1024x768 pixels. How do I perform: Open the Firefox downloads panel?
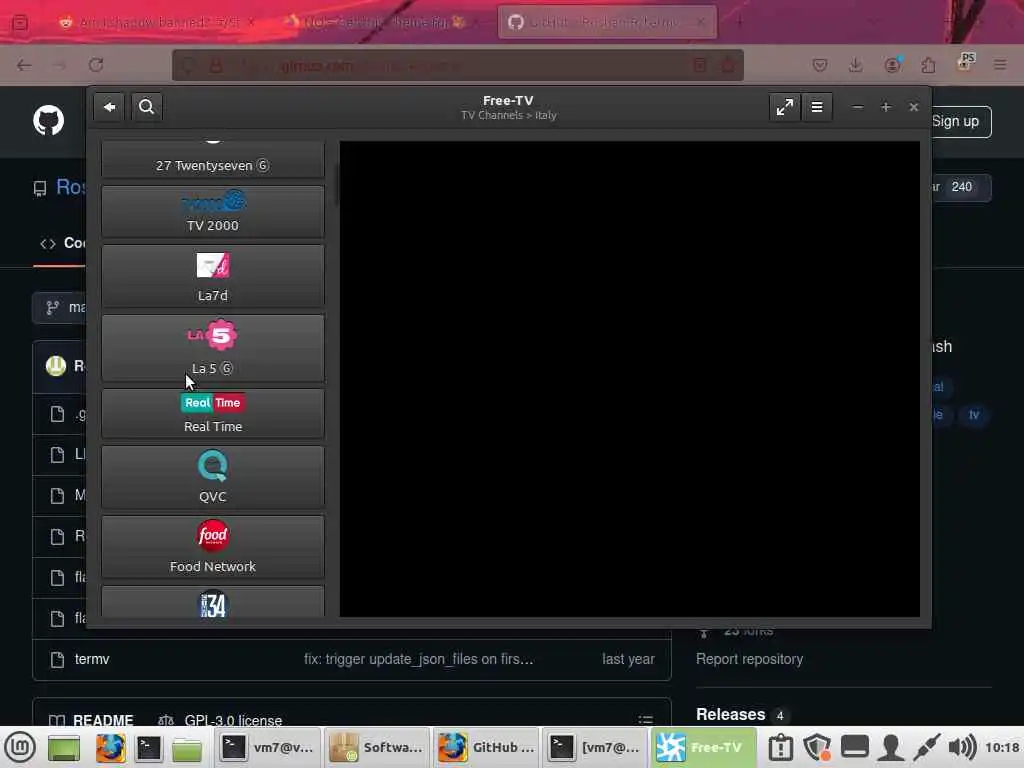(x=856, y=65)
